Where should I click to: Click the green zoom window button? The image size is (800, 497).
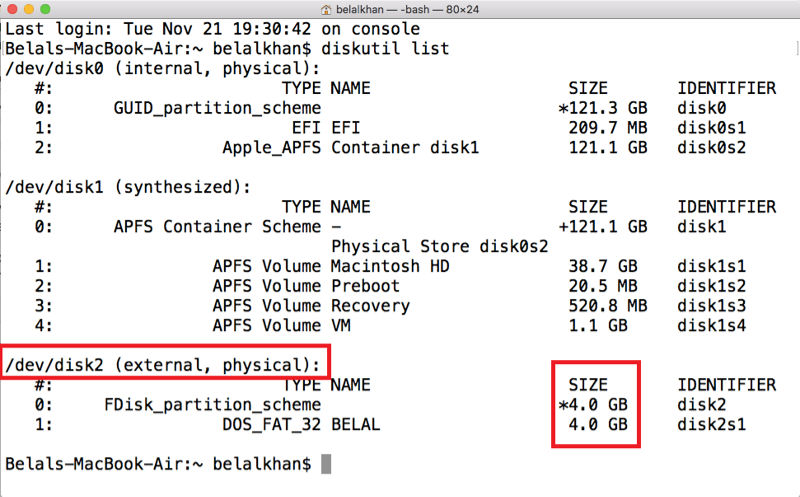pyautogui.click(x=45, y=9)
